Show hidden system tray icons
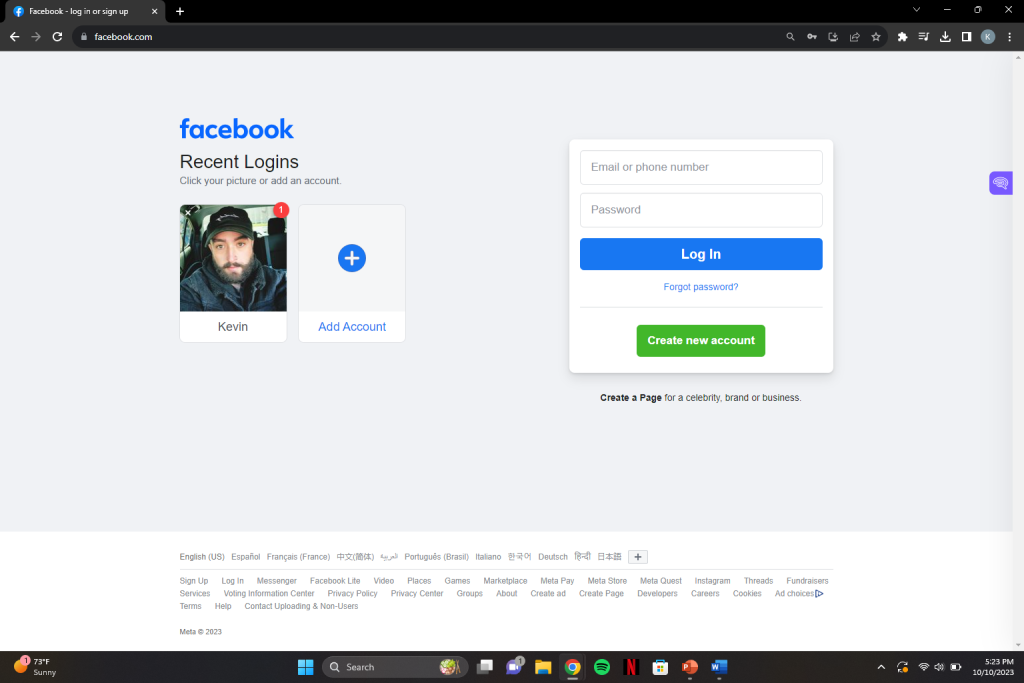This screenshot has width=1024, height=683. point(881,667)
